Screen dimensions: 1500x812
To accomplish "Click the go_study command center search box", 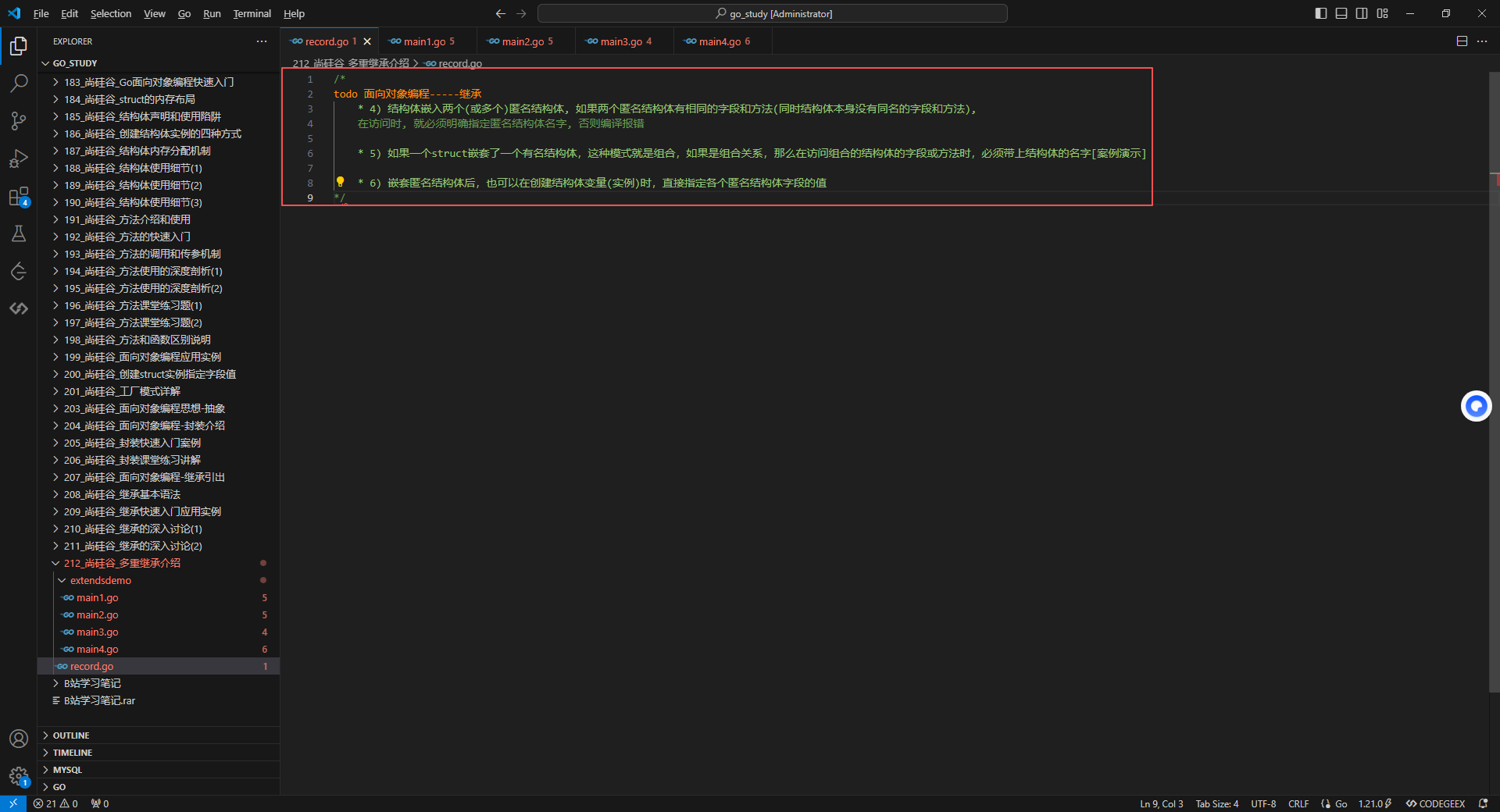I will [773, 13].
